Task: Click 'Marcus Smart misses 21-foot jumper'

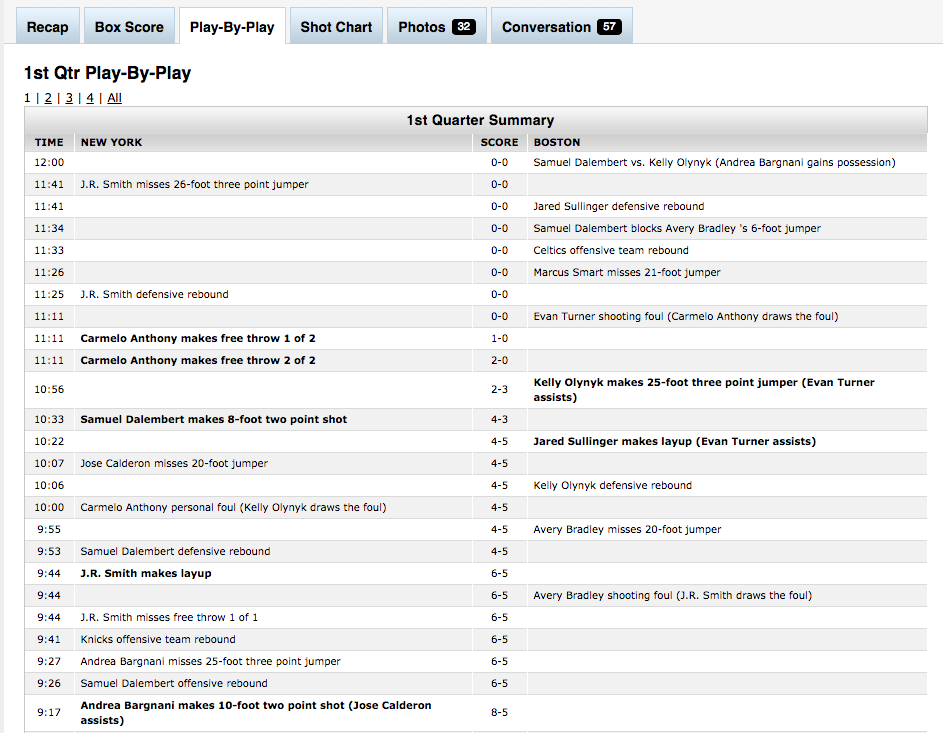Action: point(627,272)
